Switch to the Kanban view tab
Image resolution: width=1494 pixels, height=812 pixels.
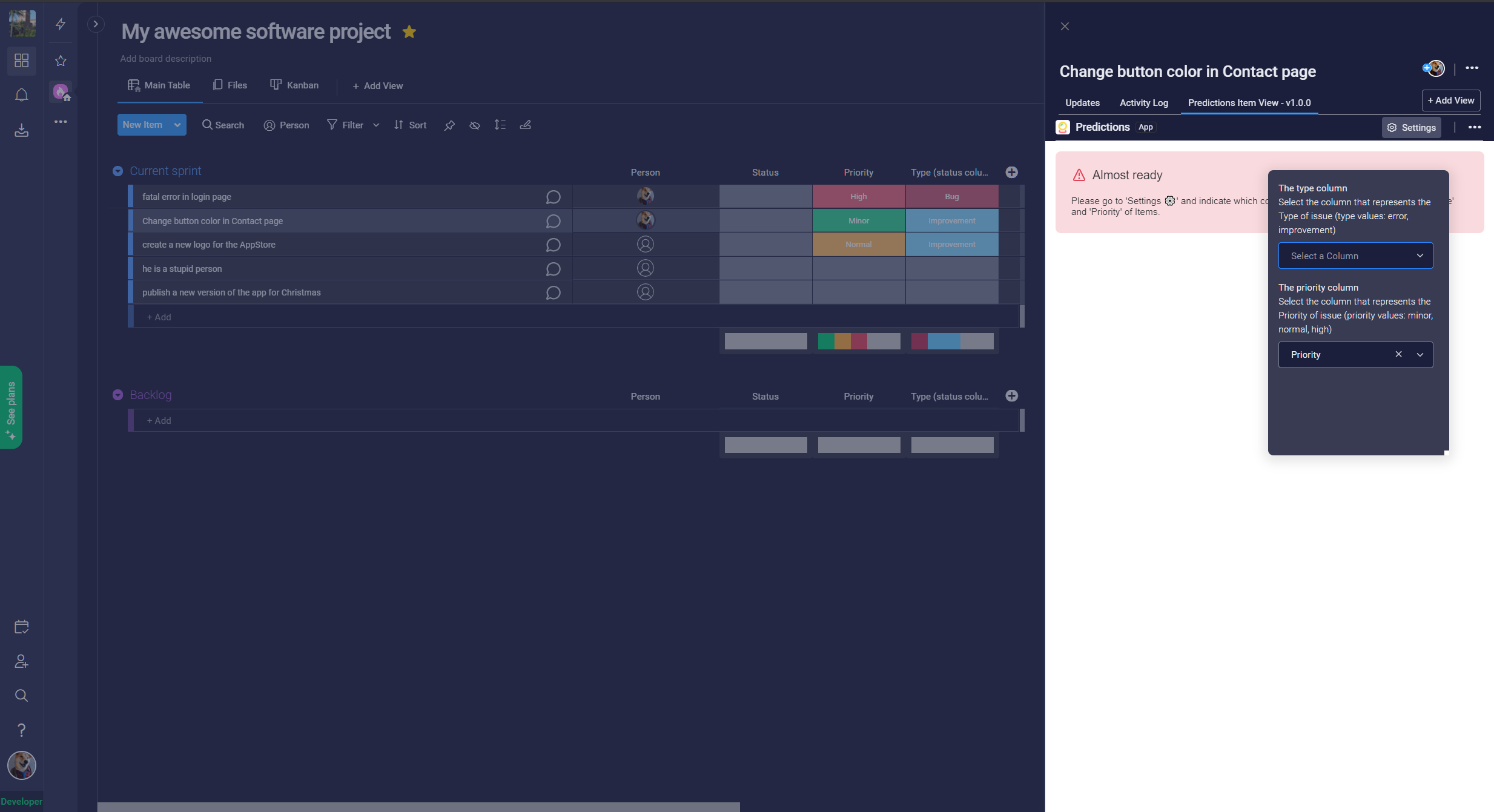[x=294, y=85]
